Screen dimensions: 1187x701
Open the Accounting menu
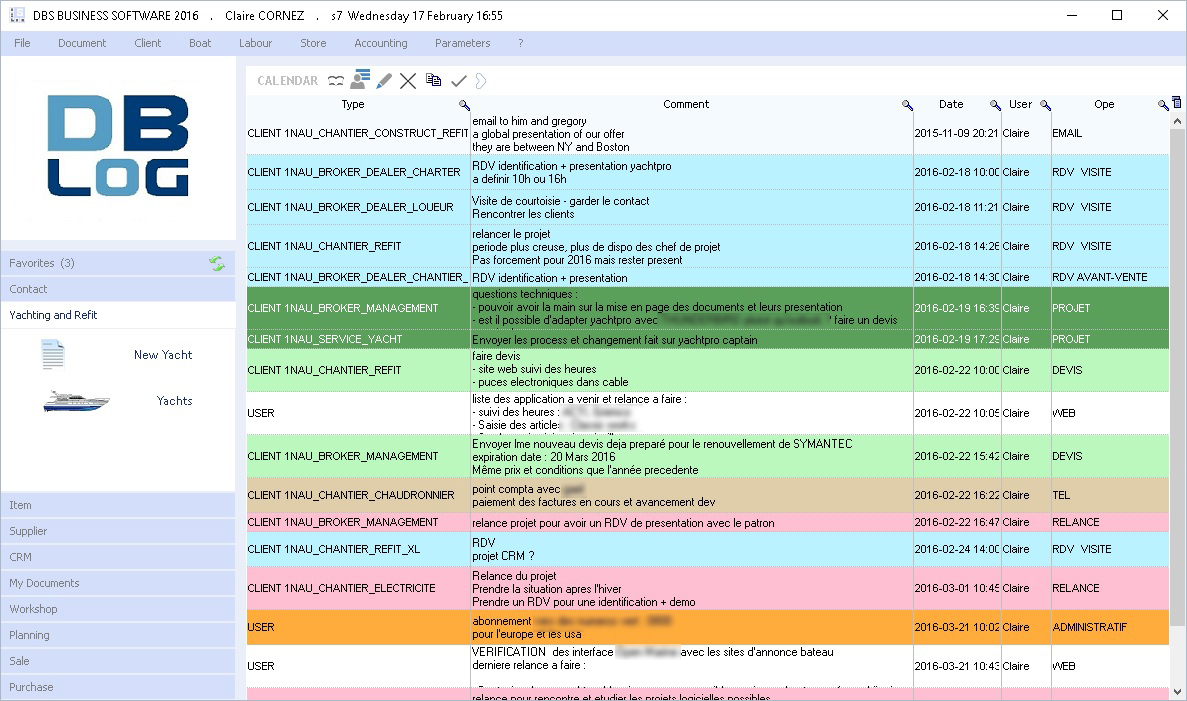tap(380, 43)
